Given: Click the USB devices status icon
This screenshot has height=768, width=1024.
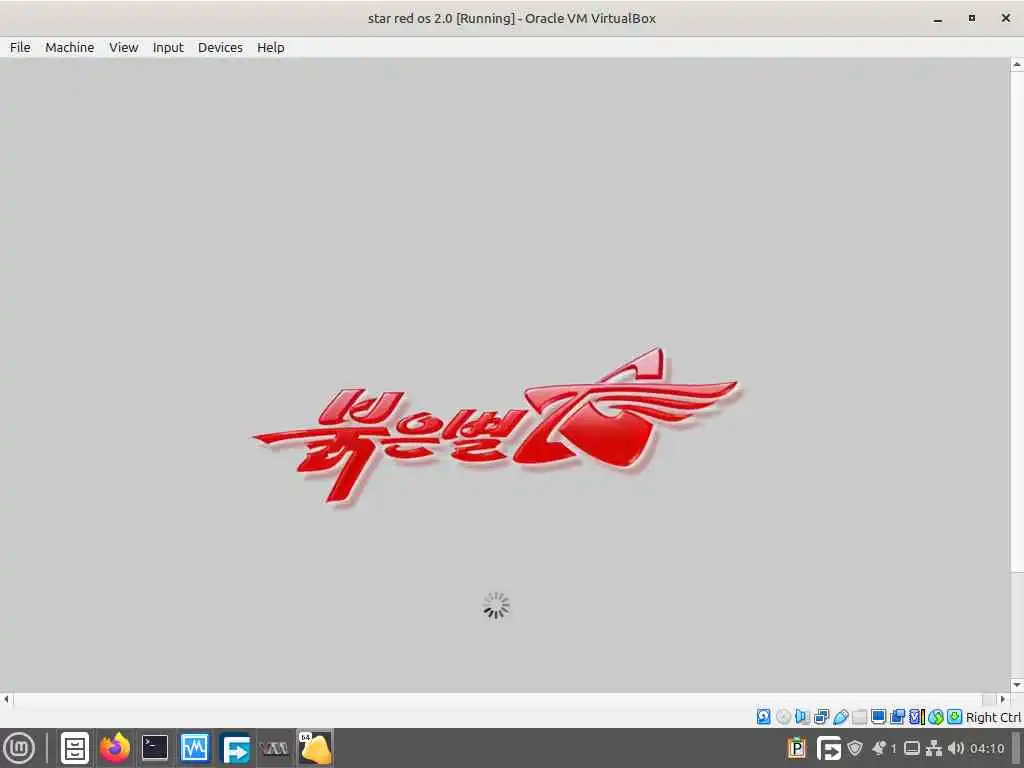Looking at the screenshot, I should pyautogui.click(x=840, y=717).
